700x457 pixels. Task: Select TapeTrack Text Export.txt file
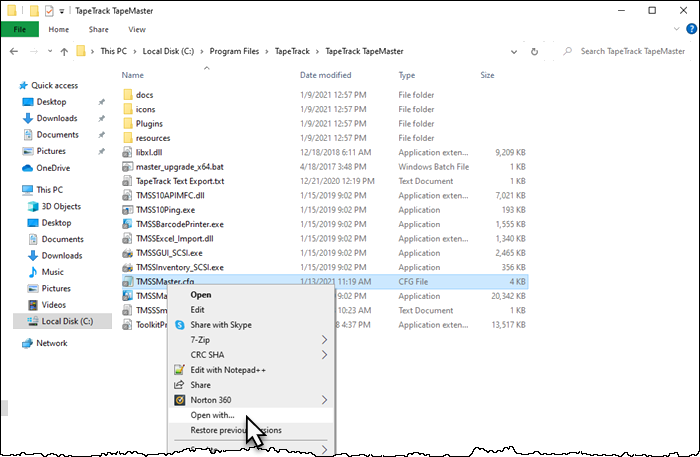[x=180, y=181]
